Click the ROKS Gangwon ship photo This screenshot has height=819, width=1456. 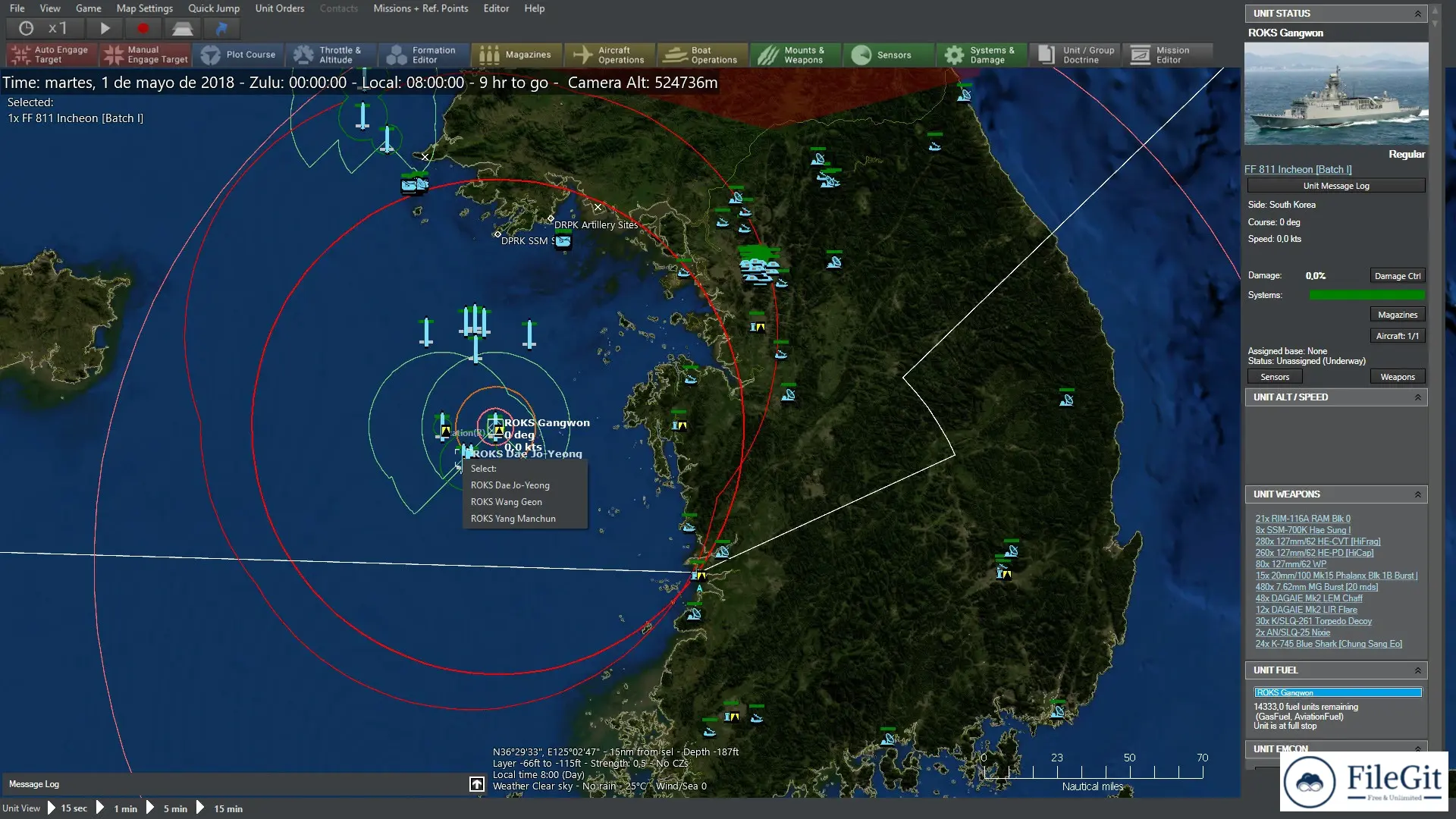(x=1336, y=93)
